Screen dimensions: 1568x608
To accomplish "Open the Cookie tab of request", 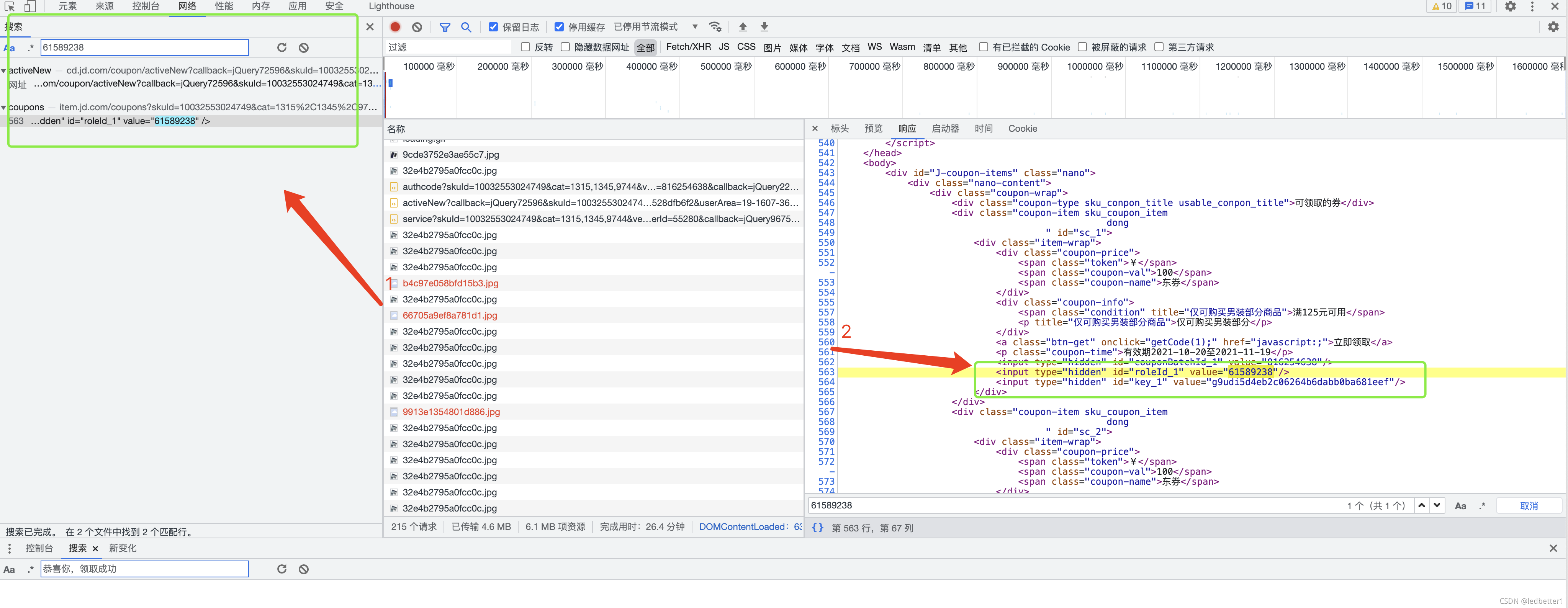I will tap(1023, 128).
